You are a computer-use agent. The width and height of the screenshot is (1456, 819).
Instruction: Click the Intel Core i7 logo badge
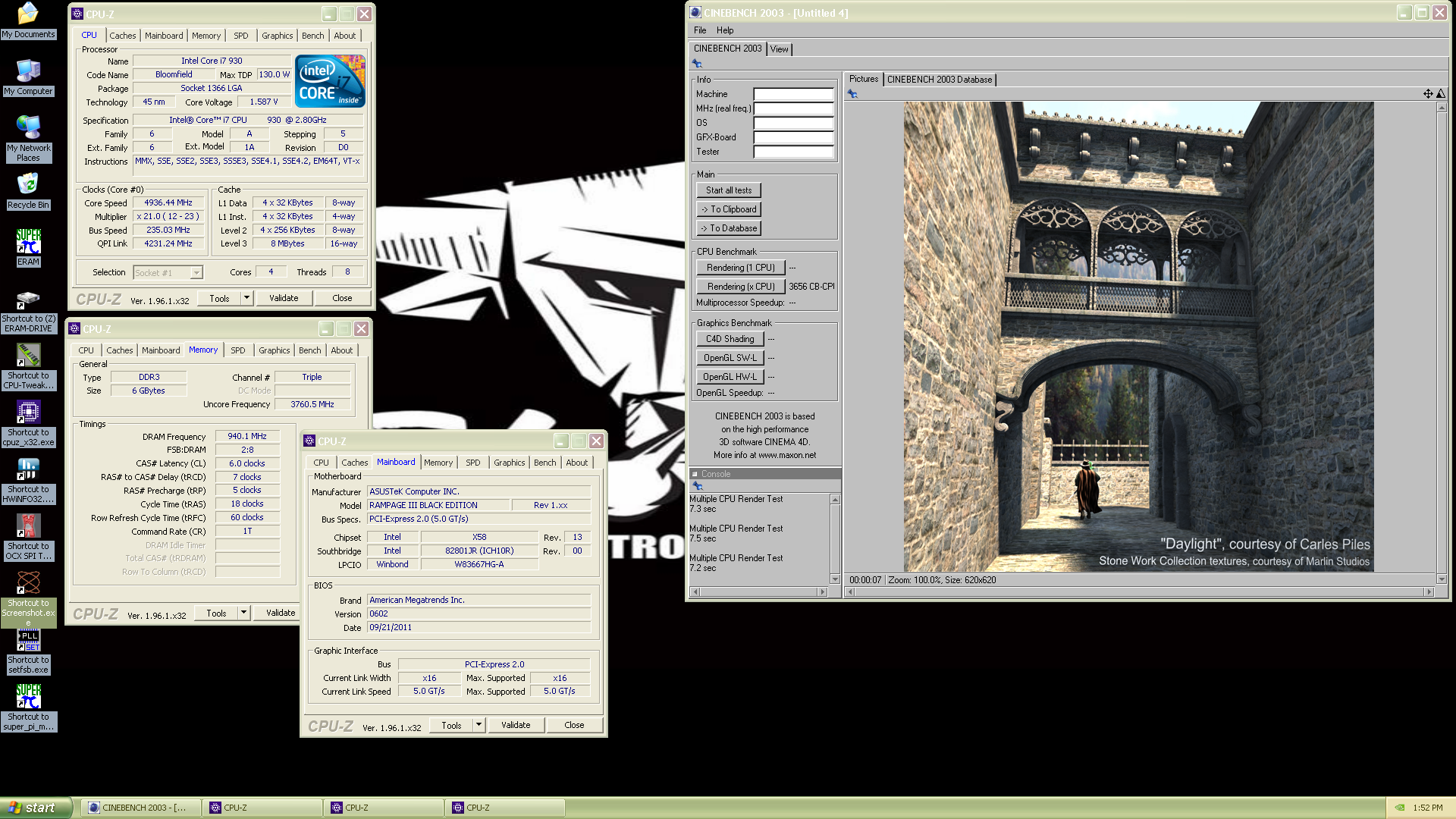330,80
